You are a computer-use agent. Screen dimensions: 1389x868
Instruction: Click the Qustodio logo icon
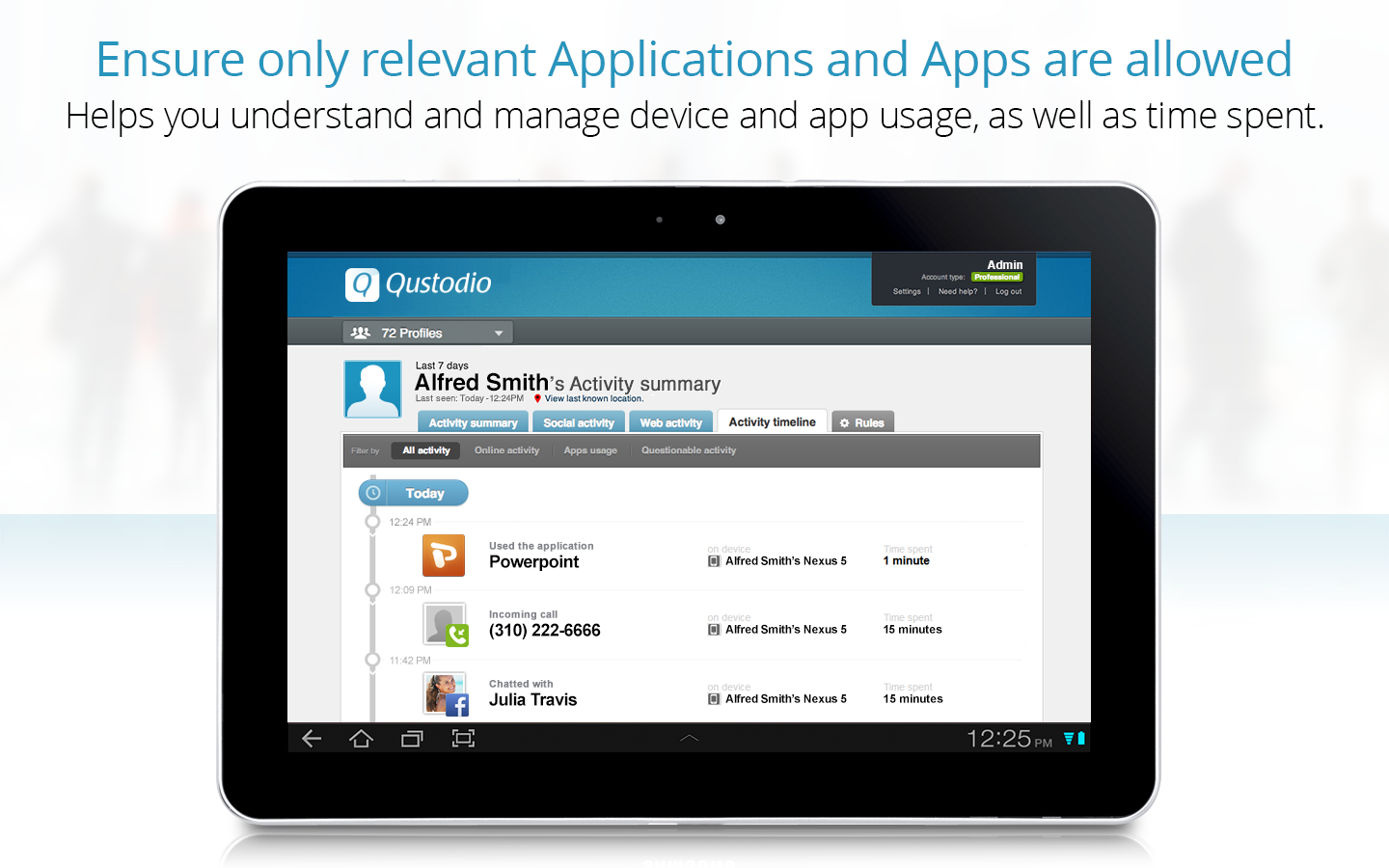coord(363,285)
